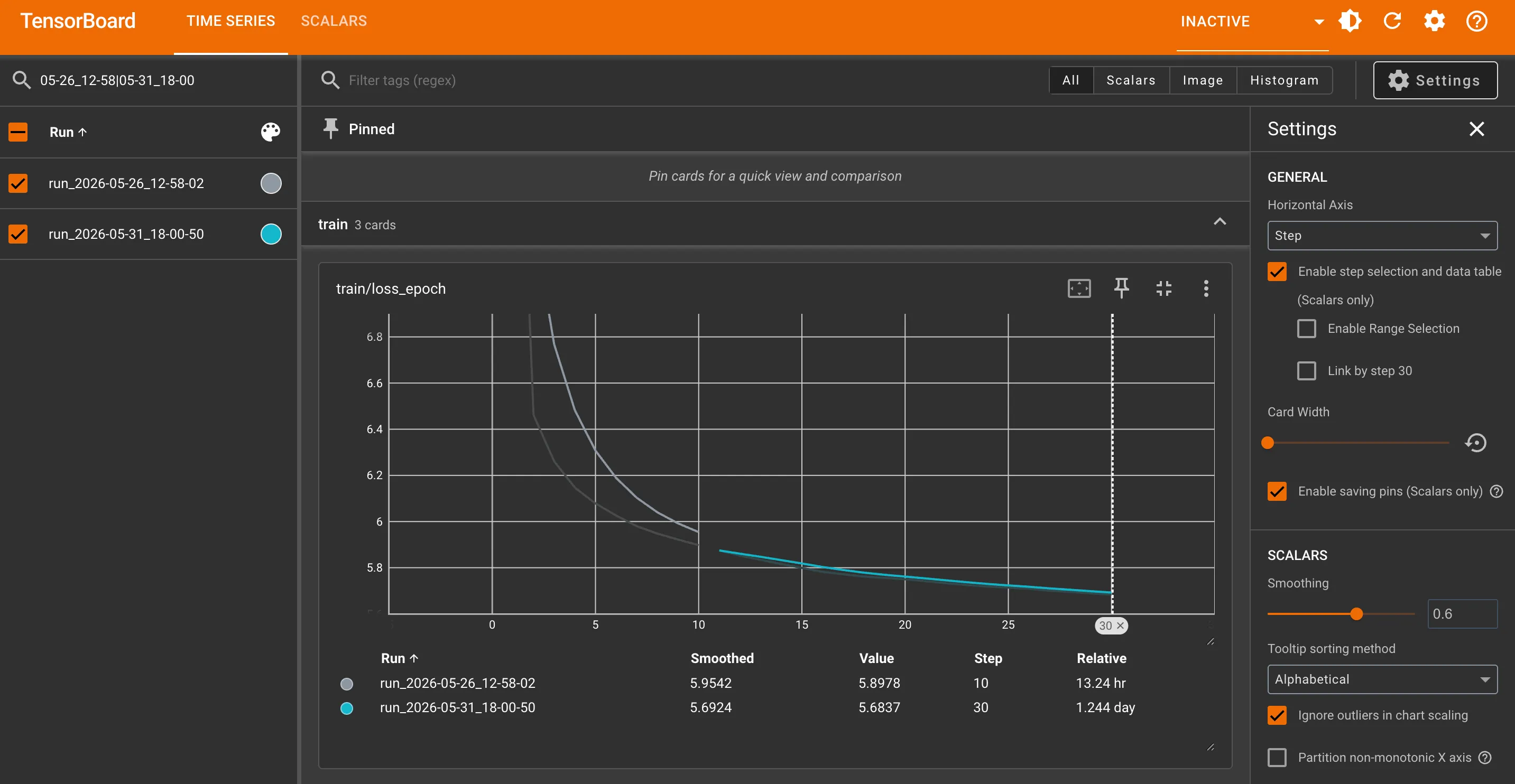Click the Relative column header

1101,658
